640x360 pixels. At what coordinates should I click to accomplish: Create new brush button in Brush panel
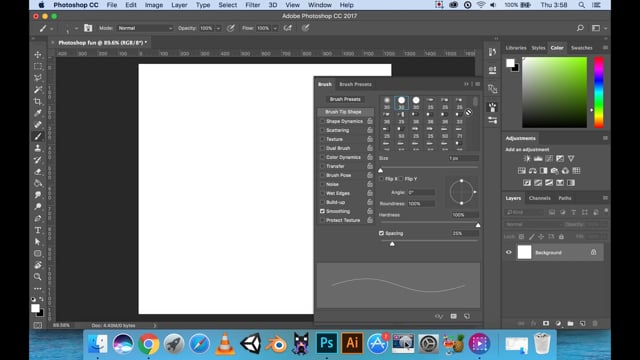(467, 316)
